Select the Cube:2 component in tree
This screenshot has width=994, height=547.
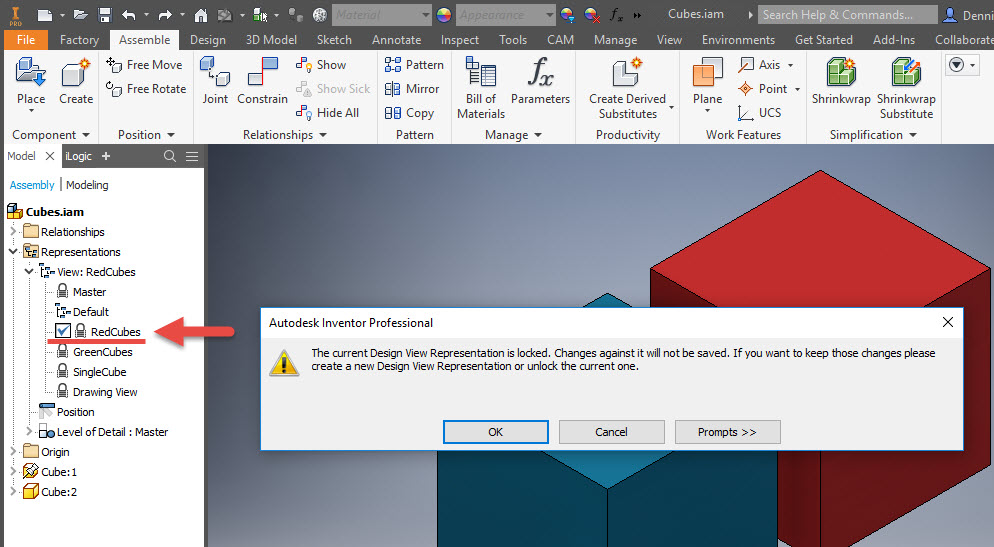point(59,492)
